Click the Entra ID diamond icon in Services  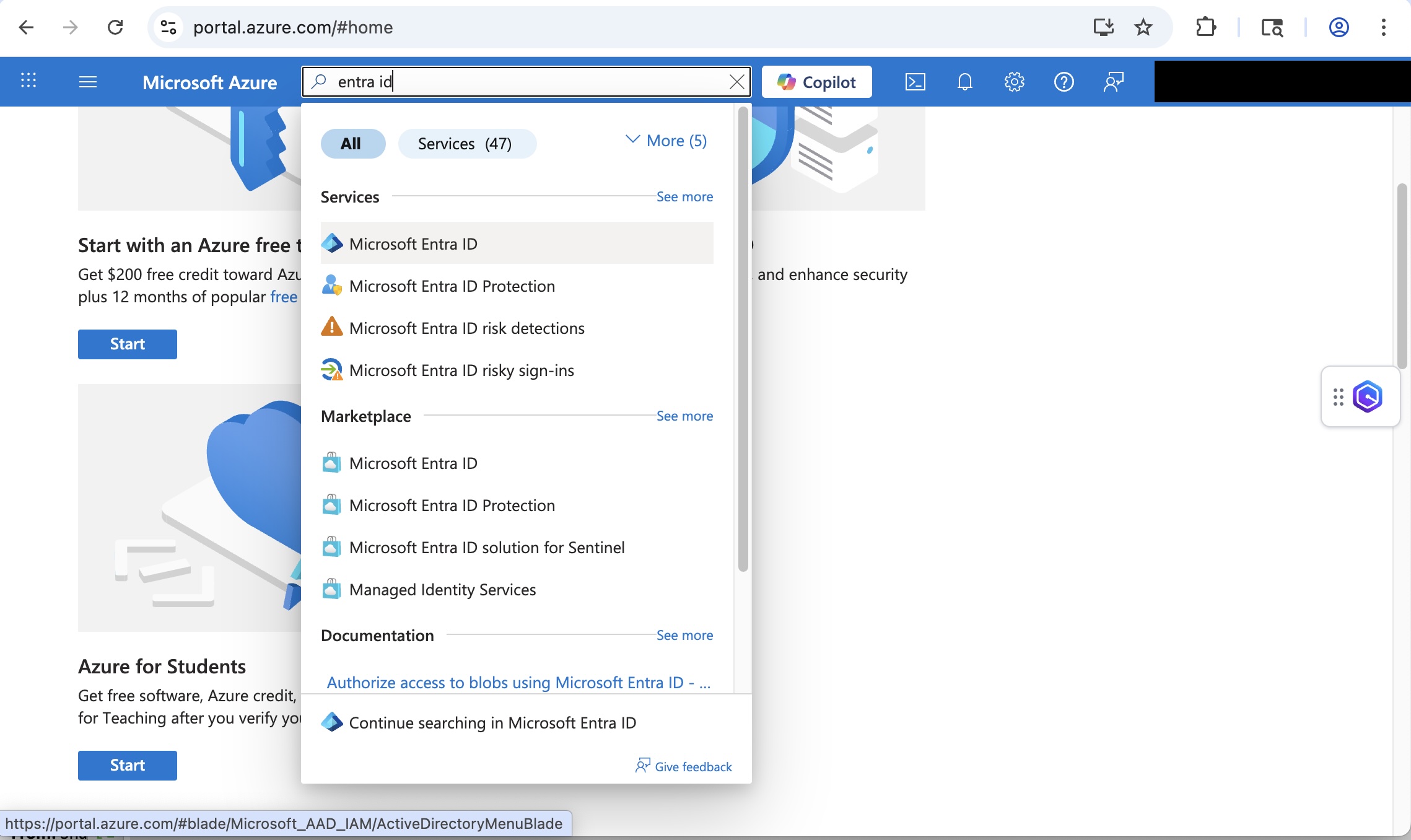(x=332, y=243)
